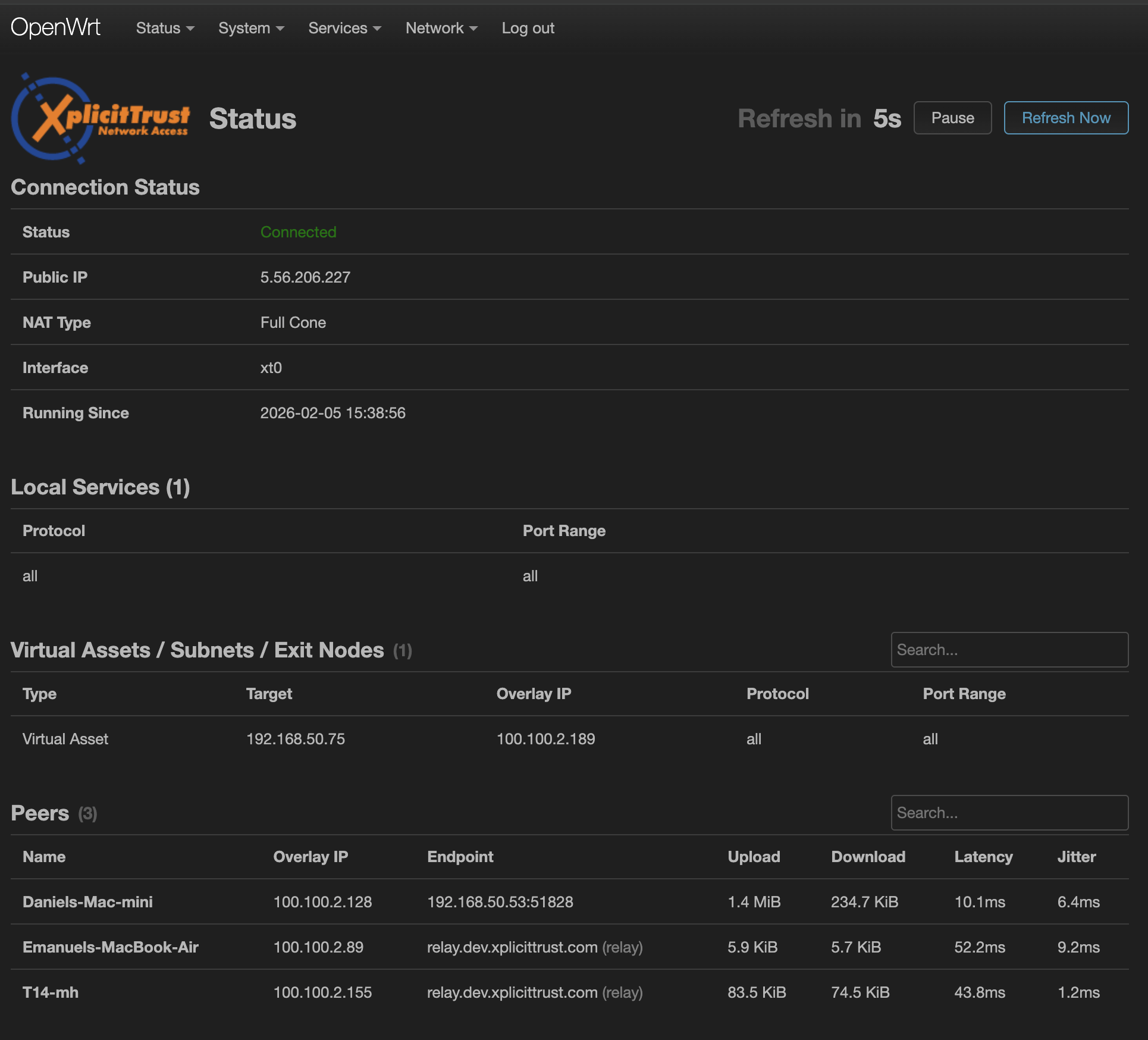Click the Public IP address value
Viewport: 1148px width, 1040px height.
click(x=305, y=277)
